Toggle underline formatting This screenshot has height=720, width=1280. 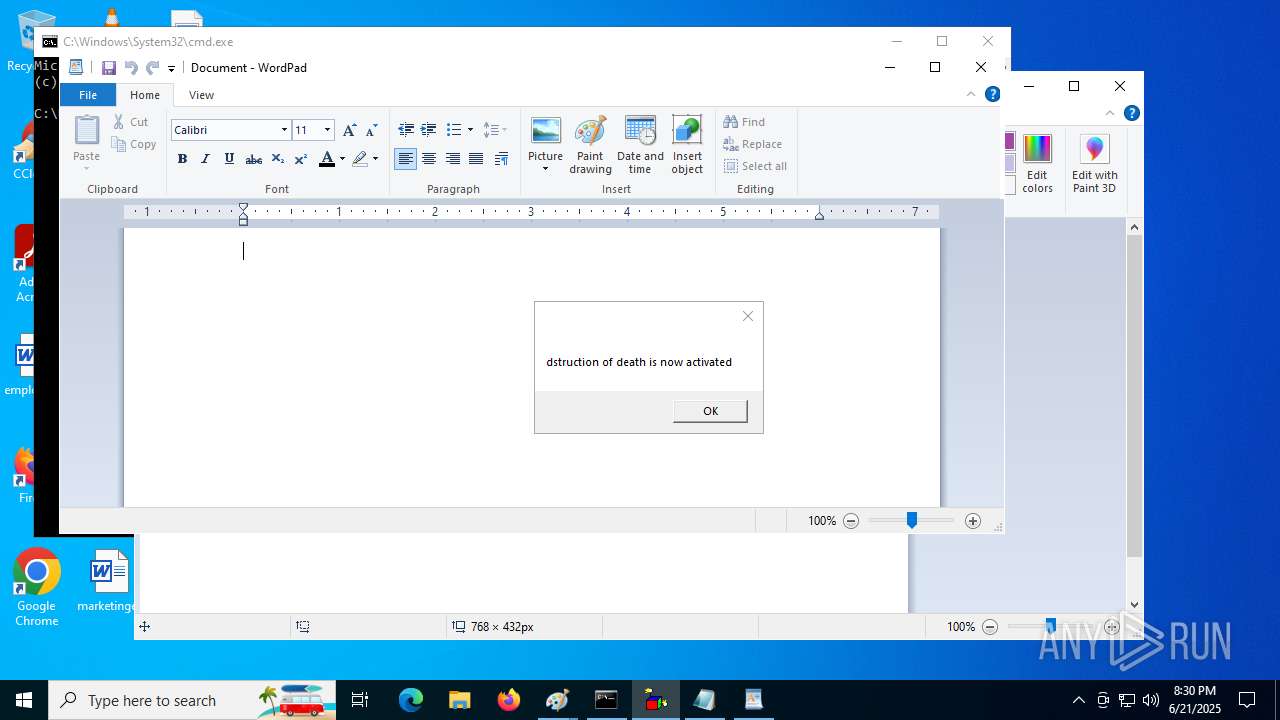click(229, 159)
